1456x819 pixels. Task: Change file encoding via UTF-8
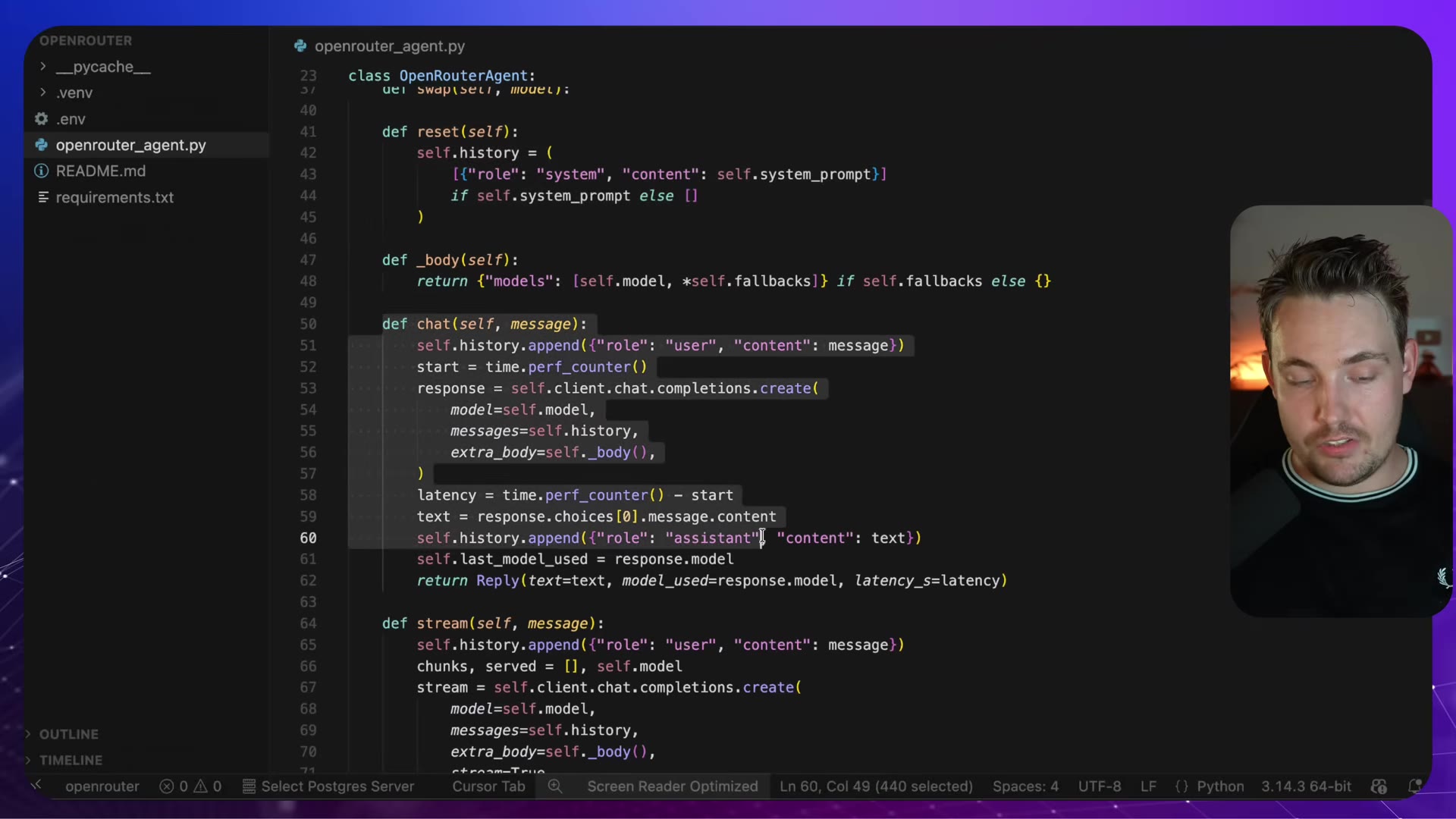click(x=1100, y=786)
